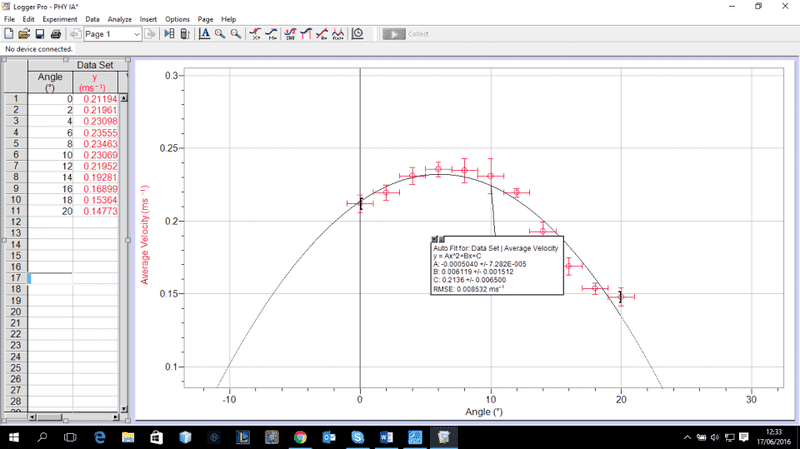
Task: Open the Insert menu
Action: 148,19
